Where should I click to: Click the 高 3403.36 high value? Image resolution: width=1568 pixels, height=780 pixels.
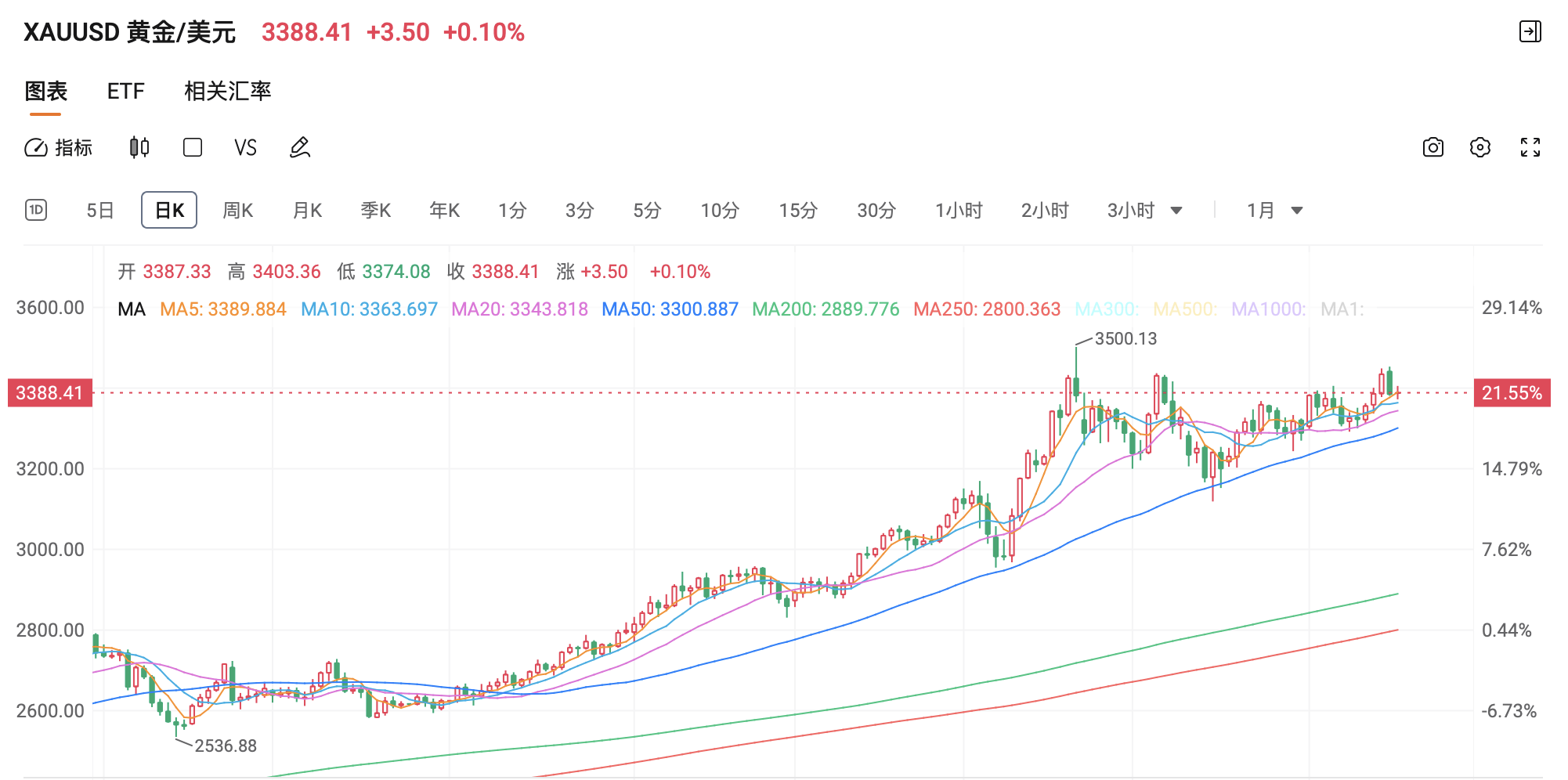(x=274, y=272)
